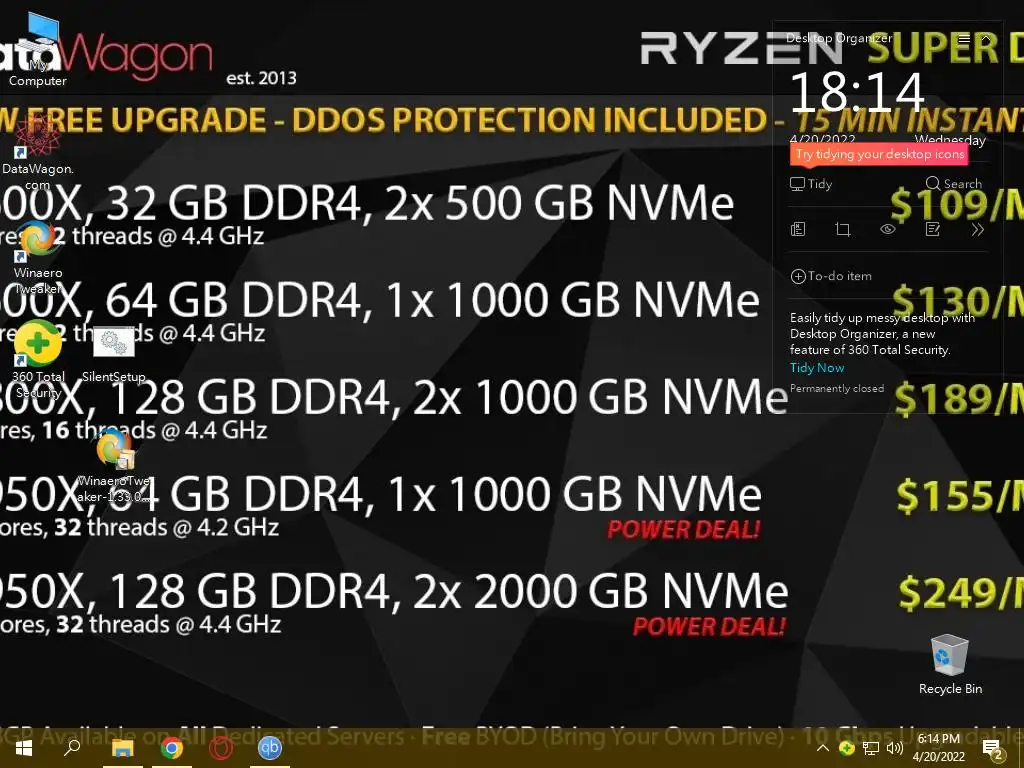Open File Explorer from taskbar
This screenshot has height=768, width=1024.
point(122,748)
